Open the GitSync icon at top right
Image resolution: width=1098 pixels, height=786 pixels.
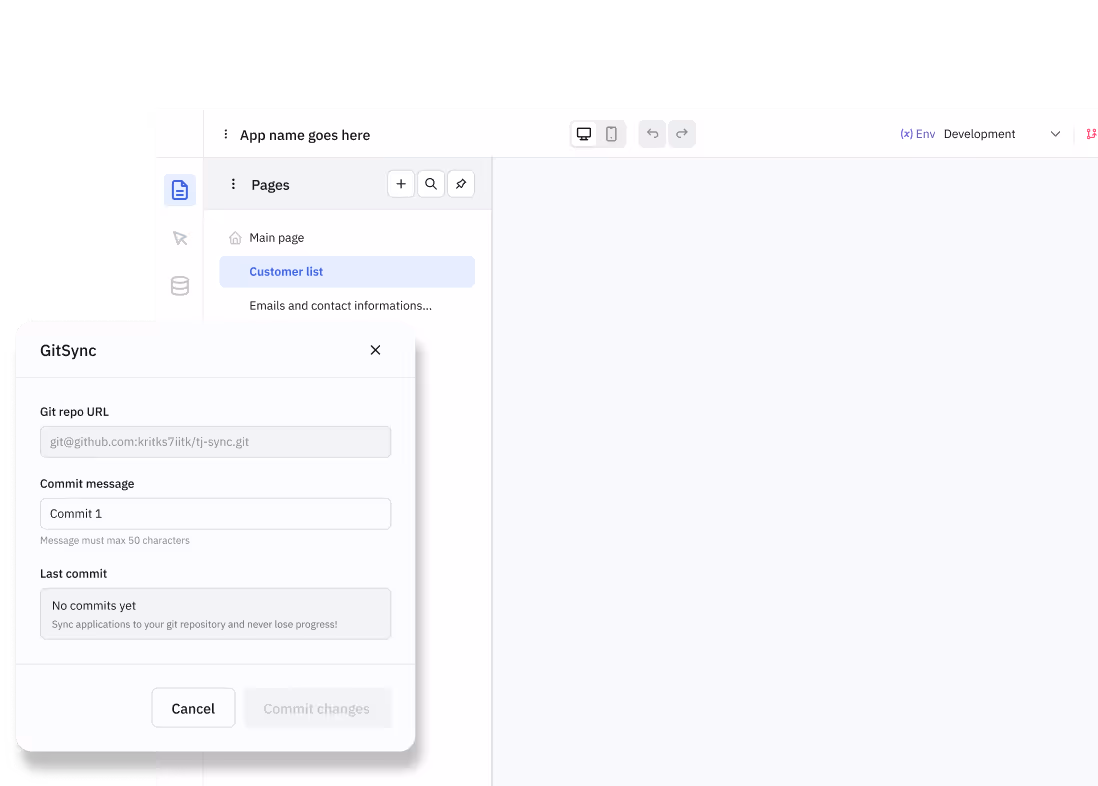coord(1091,134)
